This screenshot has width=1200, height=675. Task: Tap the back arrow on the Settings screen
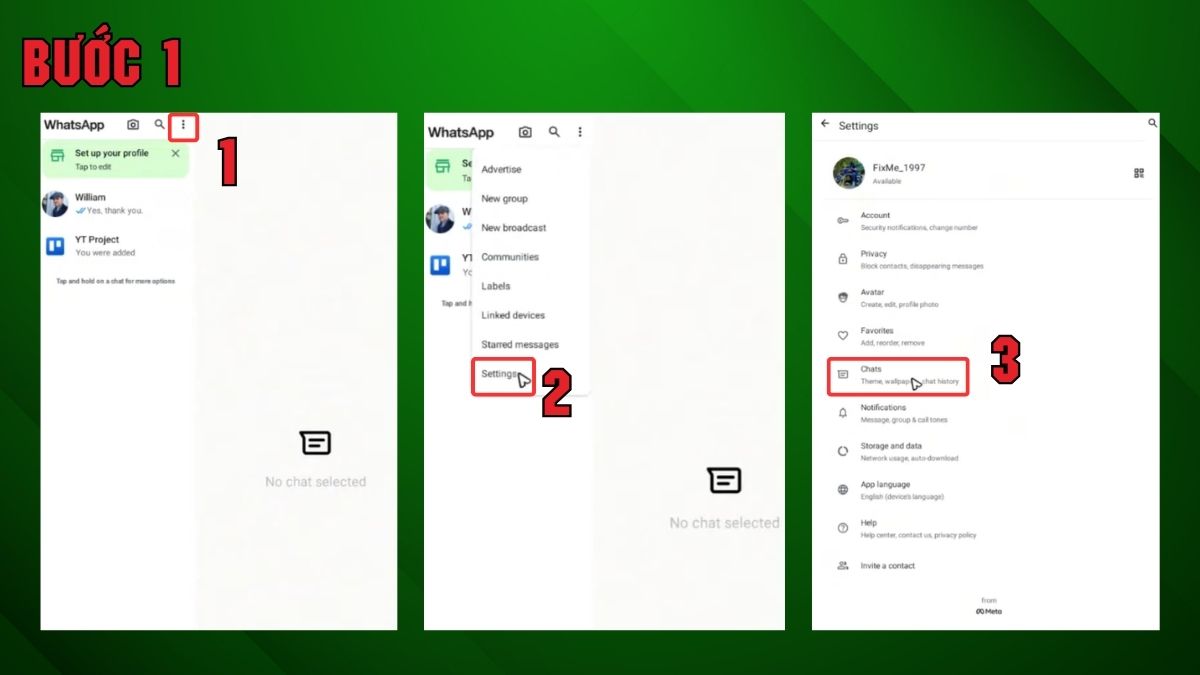822,125
